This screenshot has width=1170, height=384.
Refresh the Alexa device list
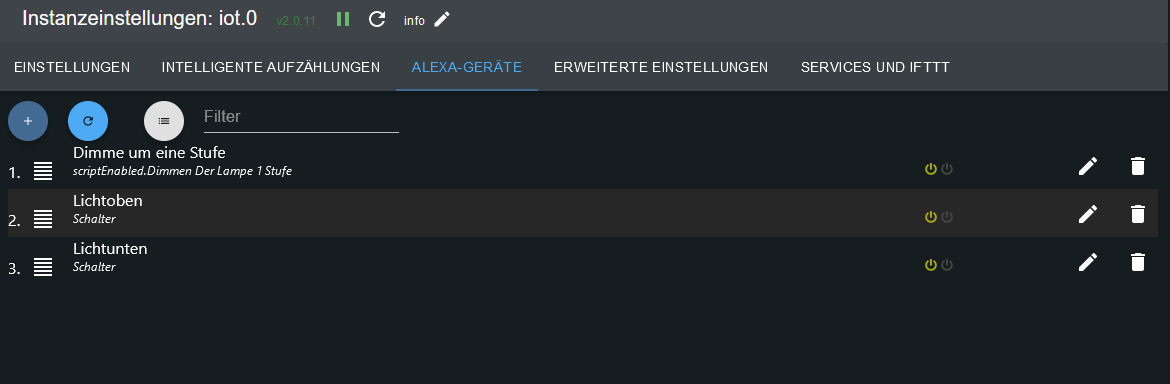click(x=88, y=121)
